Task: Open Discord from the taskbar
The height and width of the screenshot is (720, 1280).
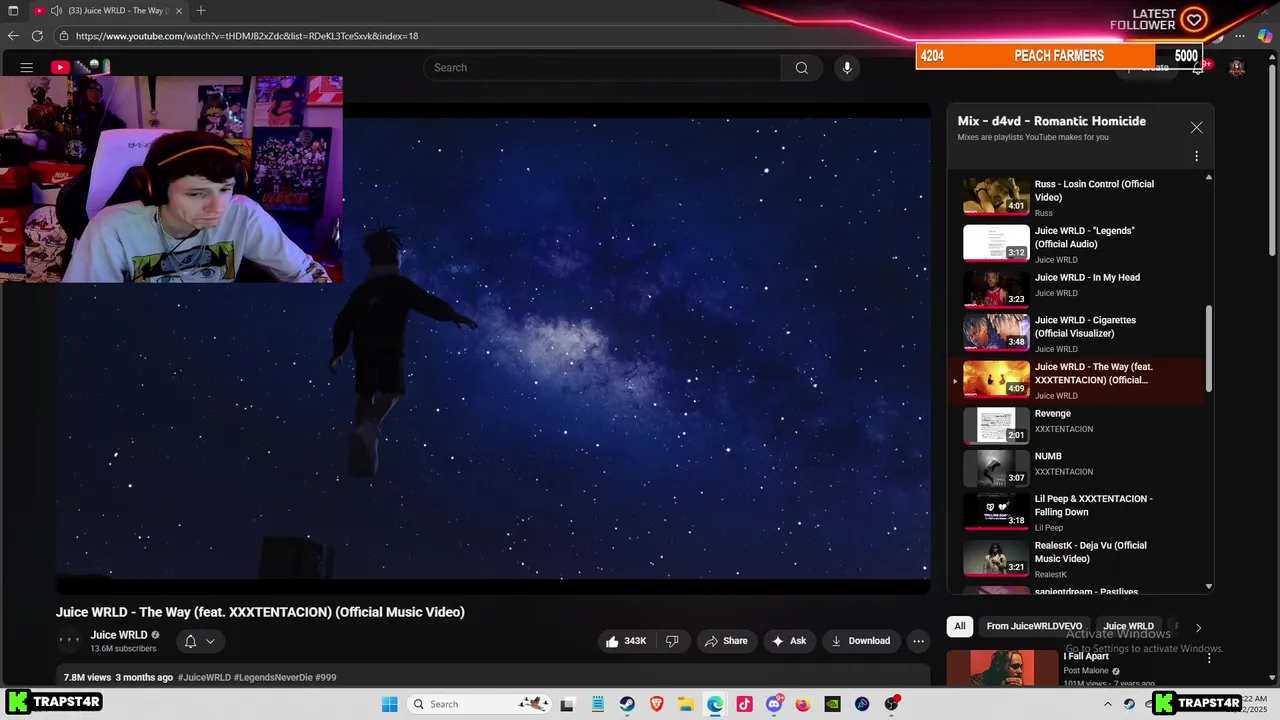Action: [x=774, y=704]
